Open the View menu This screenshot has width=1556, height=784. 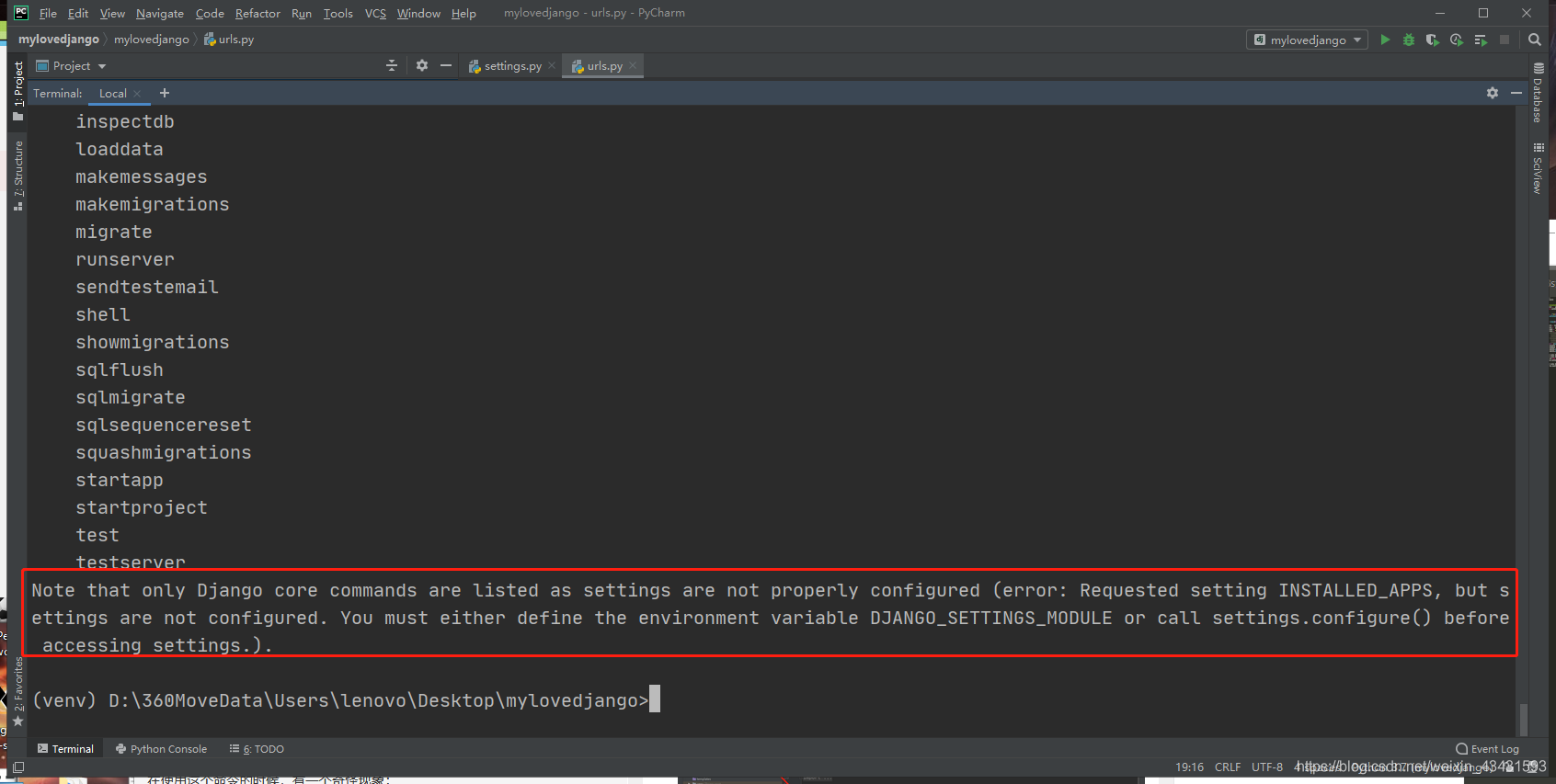point(112,13)
